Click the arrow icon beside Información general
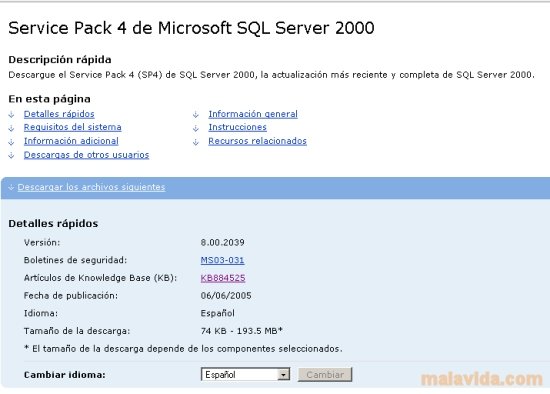The width and height of the screenshot is (550, 394). tap(196, 115)
